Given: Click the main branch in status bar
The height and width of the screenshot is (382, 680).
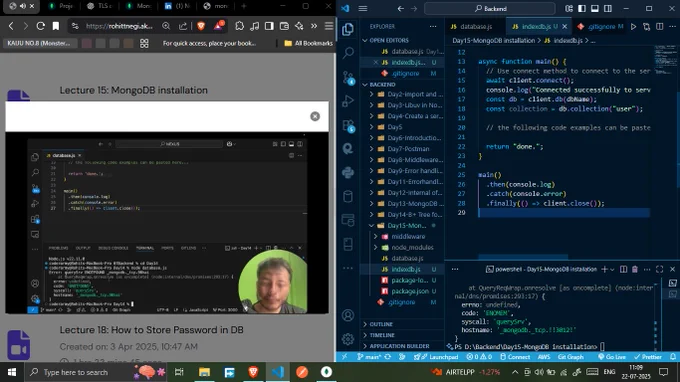Looking at the screenshot, I should [x=369, y=357].
